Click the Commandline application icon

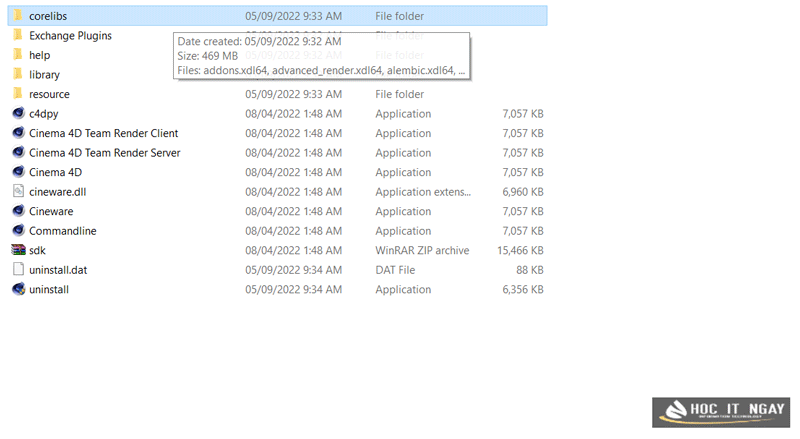(x=18, y=230)
